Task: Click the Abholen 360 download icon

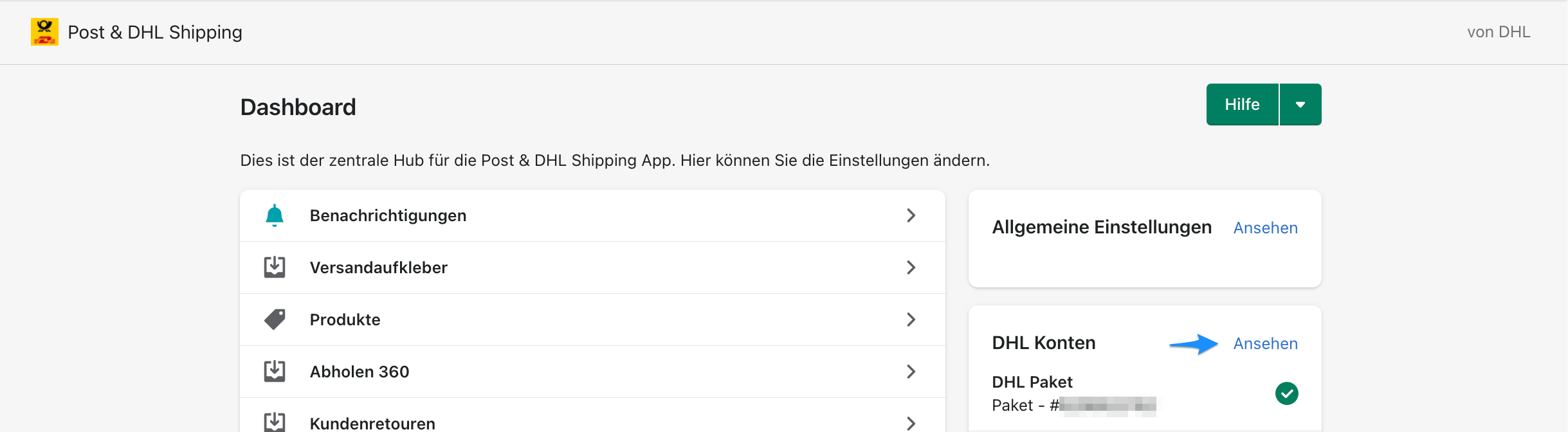Action: coord(275,371)
